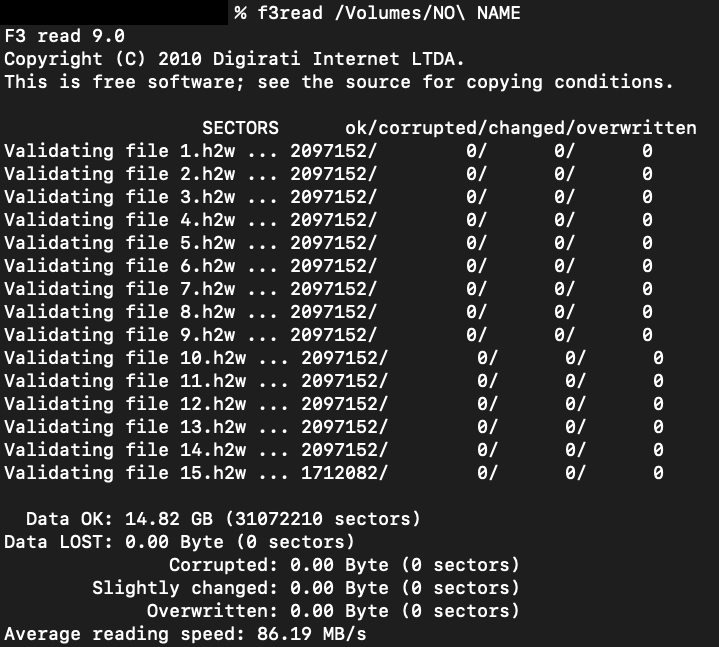Click the "Slightly changed" result line
719x647 pixels.
(306, 588)
